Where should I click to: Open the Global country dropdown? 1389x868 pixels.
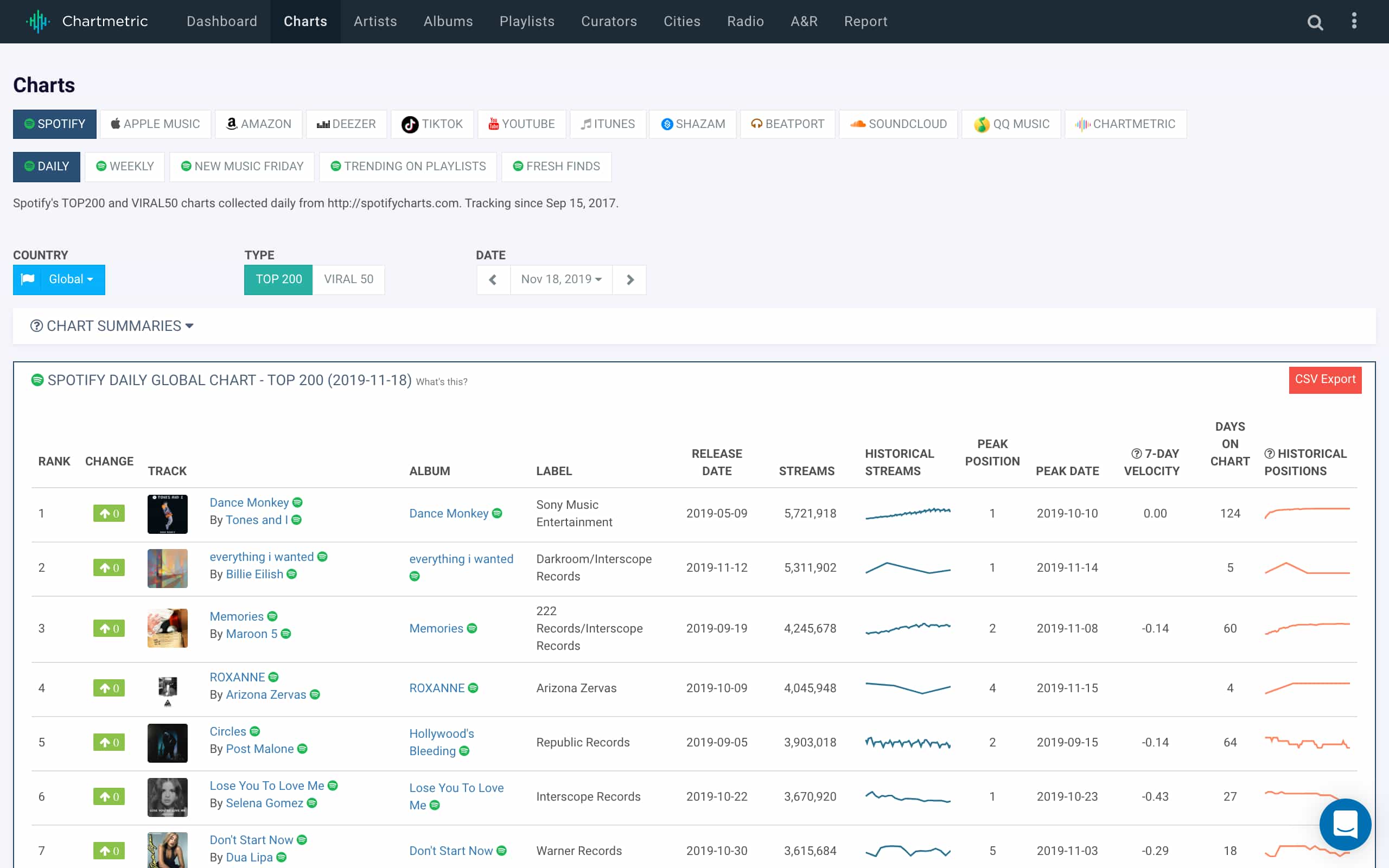tap(59, 279)
